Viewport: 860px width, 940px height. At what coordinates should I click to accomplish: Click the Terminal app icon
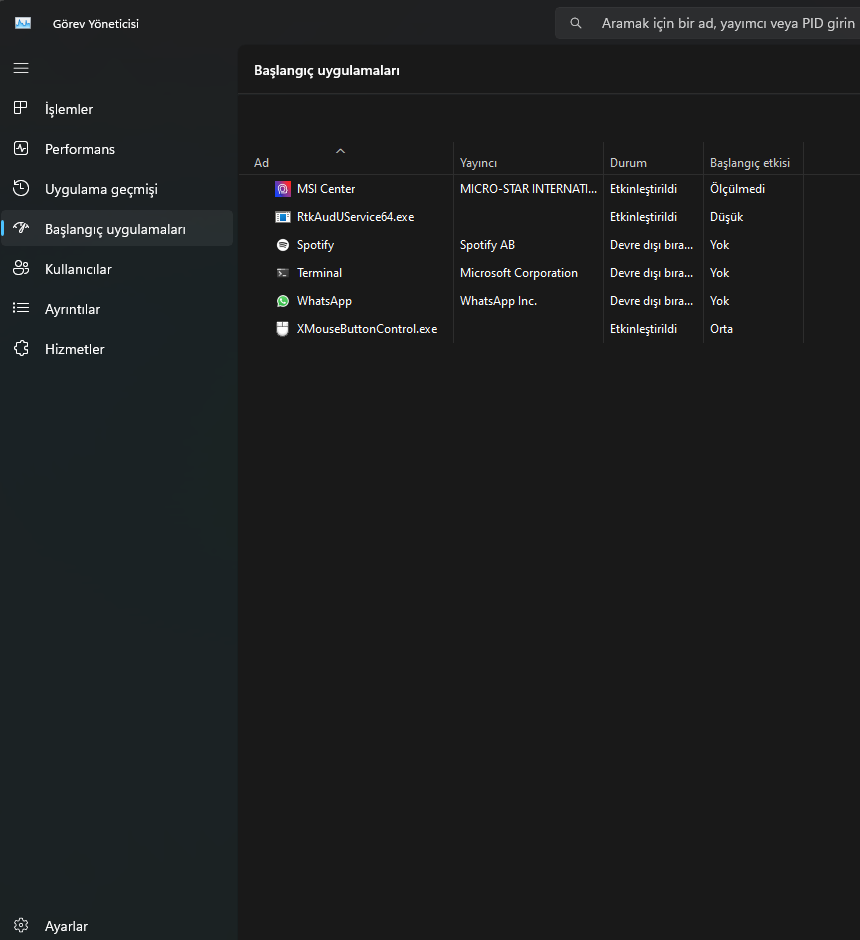point(283,273)
